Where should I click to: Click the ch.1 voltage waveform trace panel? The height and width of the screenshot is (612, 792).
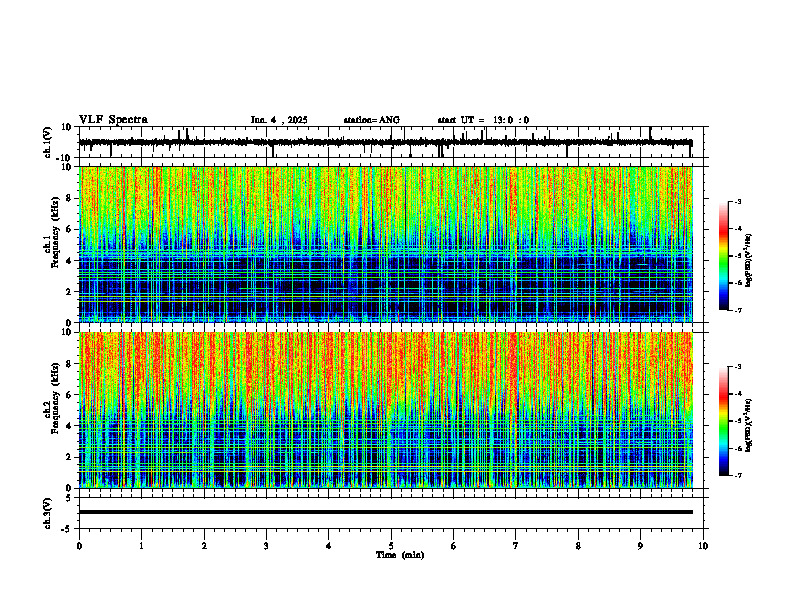pos(393,142)
